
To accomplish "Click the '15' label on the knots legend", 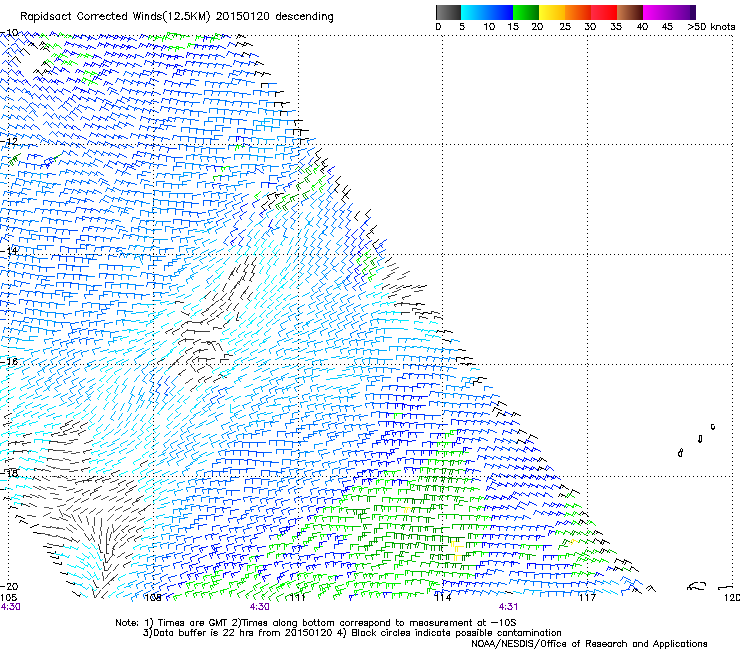I will [513, 27].
